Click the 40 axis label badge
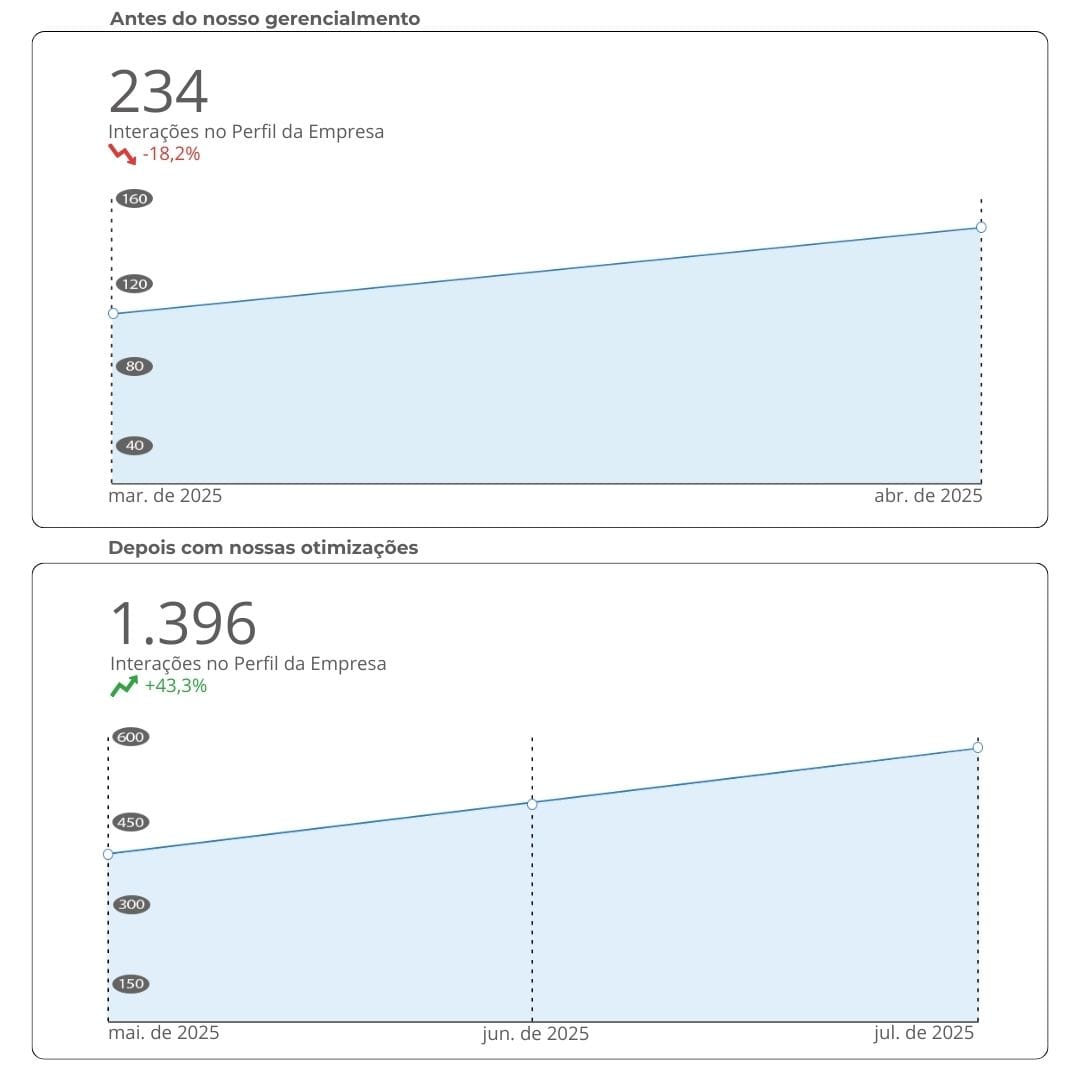The height and width of the screenshot is (1080, 1080). click(x=134, y=446)
